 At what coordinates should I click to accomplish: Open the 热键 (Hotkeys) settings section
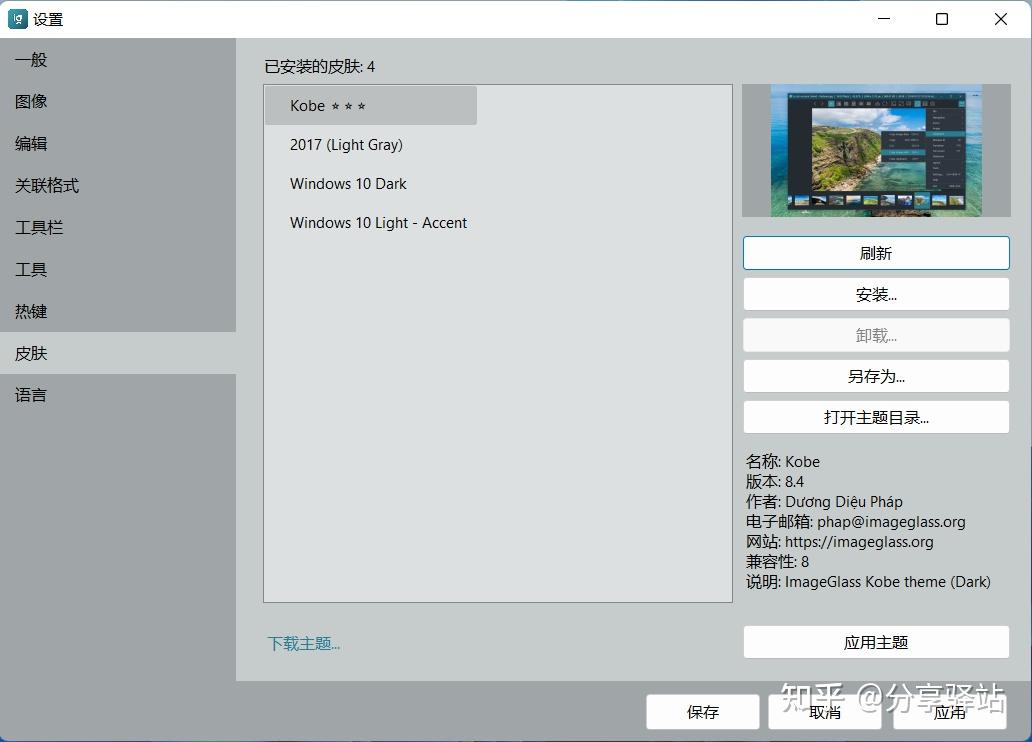pos(30,311)
